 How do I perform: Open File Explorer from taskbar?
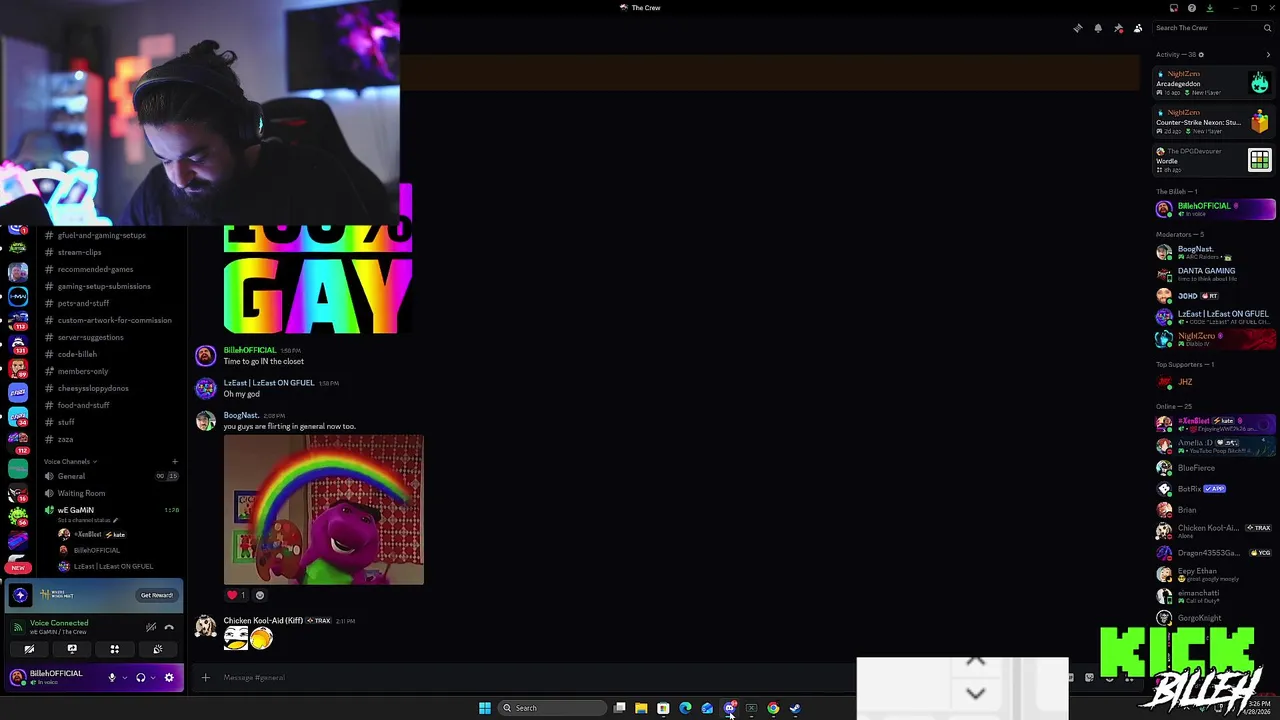pos(641,708)
